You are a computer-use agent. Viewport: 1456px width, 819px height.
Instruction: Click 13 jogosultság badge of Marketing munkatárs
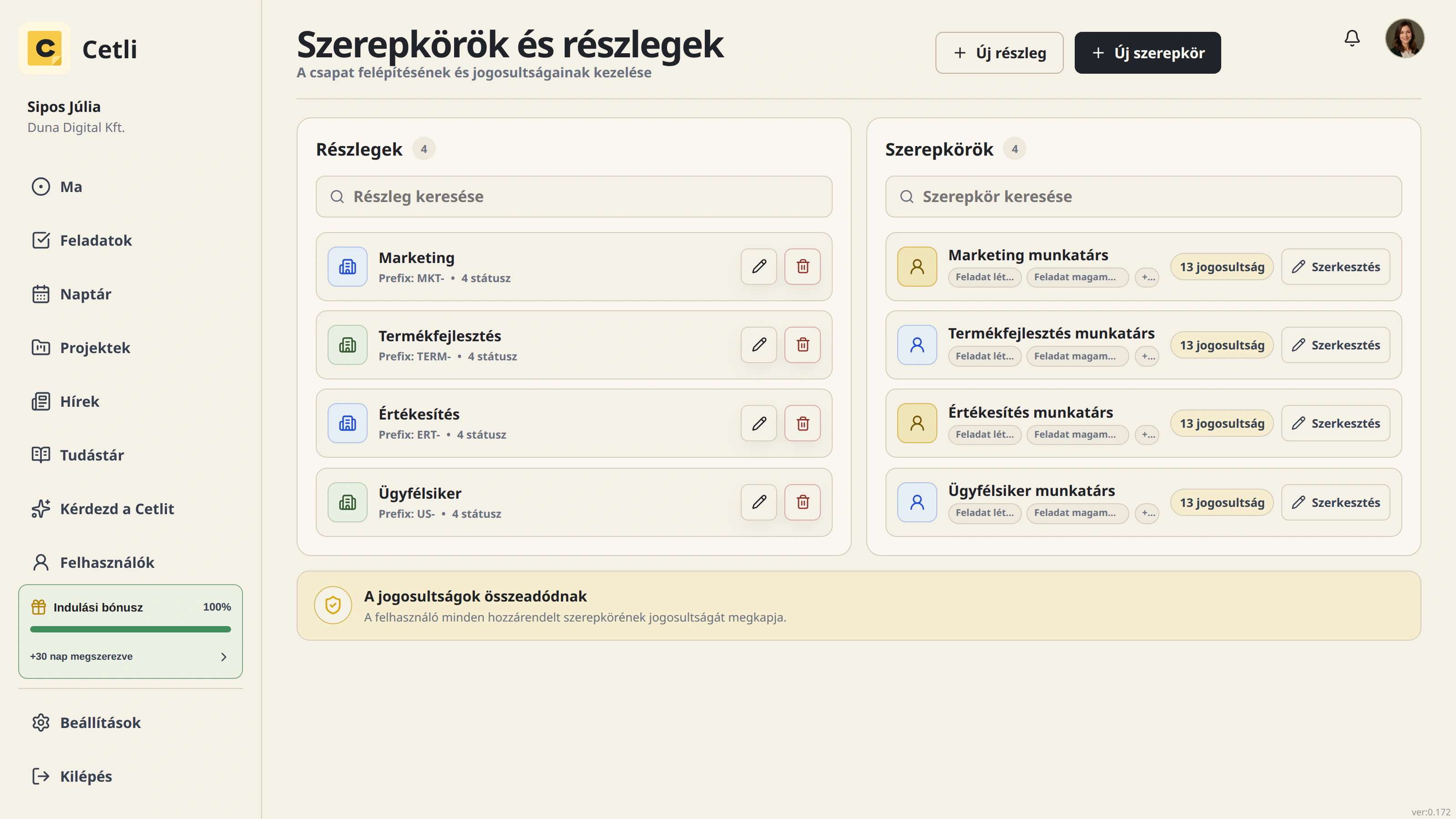click(1221, 267)
